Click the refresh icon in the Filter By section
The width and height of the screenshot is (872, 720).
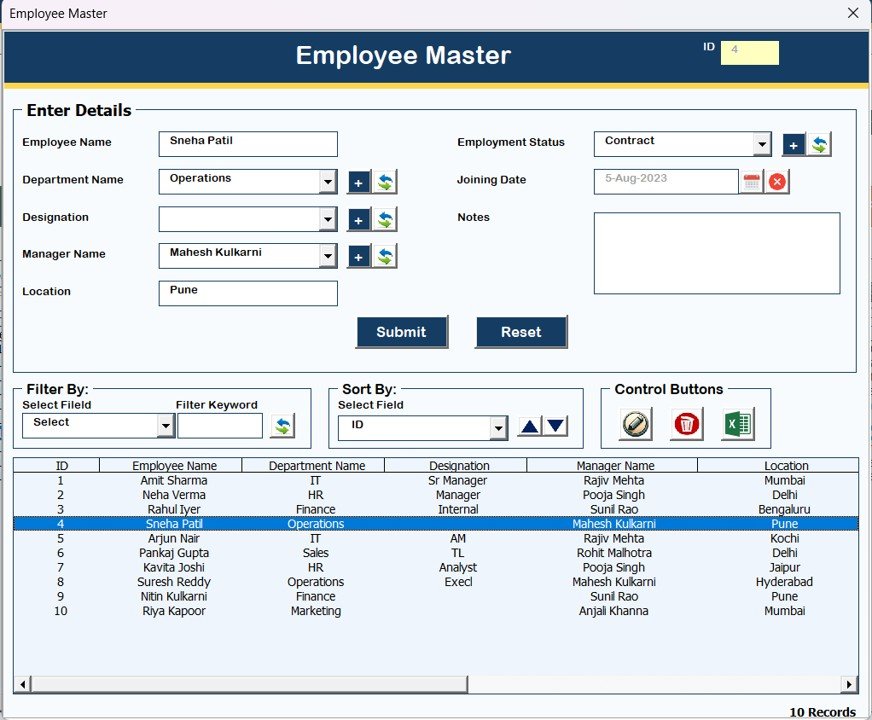pos(281,425)
